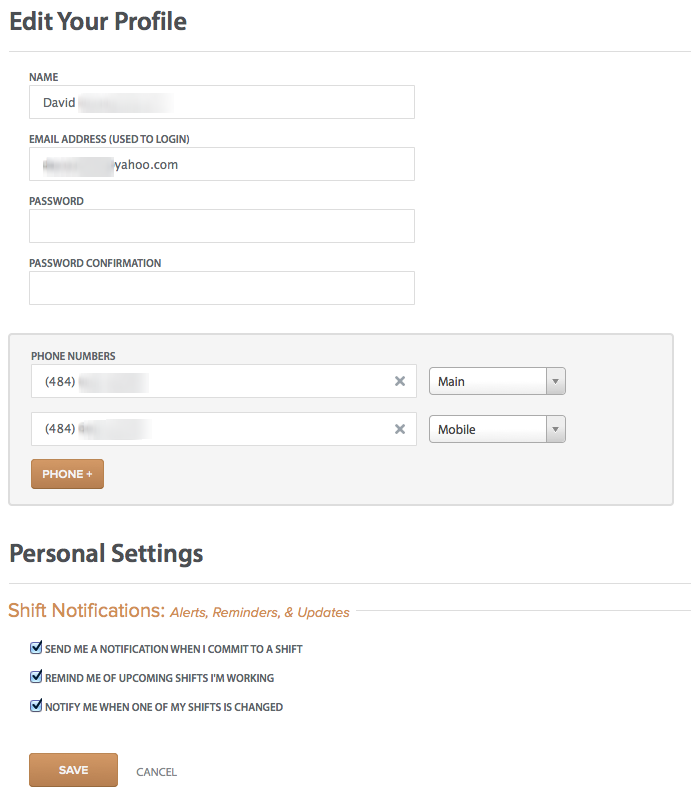Remove the Main phone number entry
The height and width of the screenshot is (799, 691).
pyautogui.click(x=400, y=381)
